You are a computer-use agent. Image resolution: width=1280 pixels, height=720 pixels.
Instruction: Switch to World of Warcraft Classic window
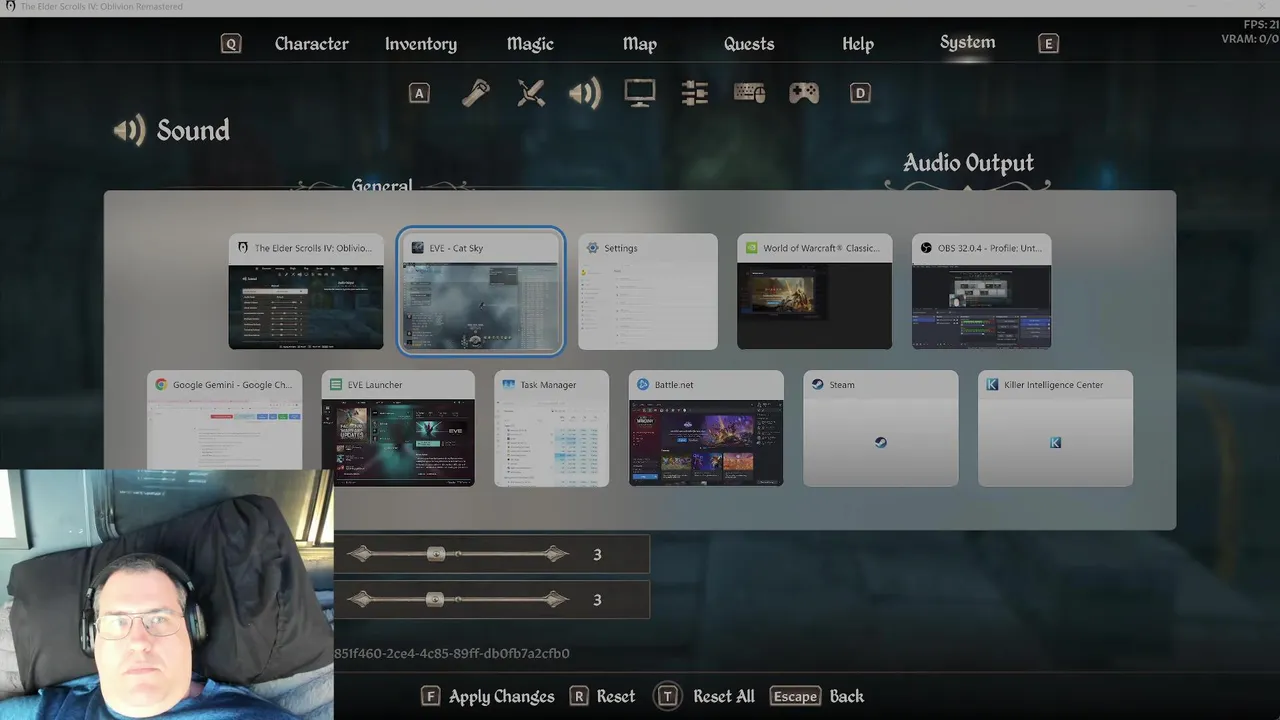(x=814, y=292)
